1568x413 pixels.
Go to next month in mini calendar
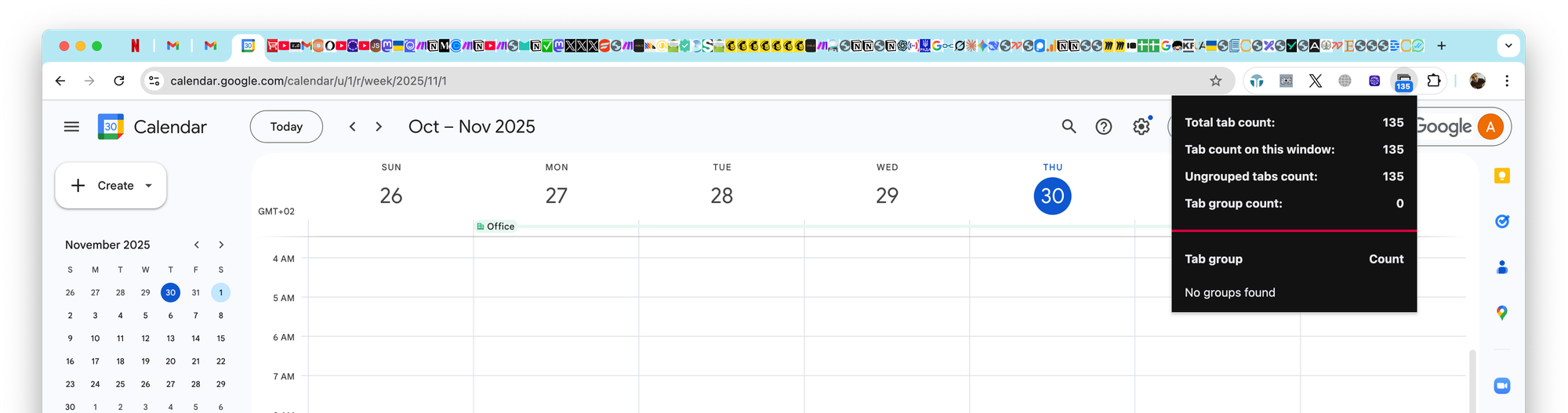pos(221,245)
